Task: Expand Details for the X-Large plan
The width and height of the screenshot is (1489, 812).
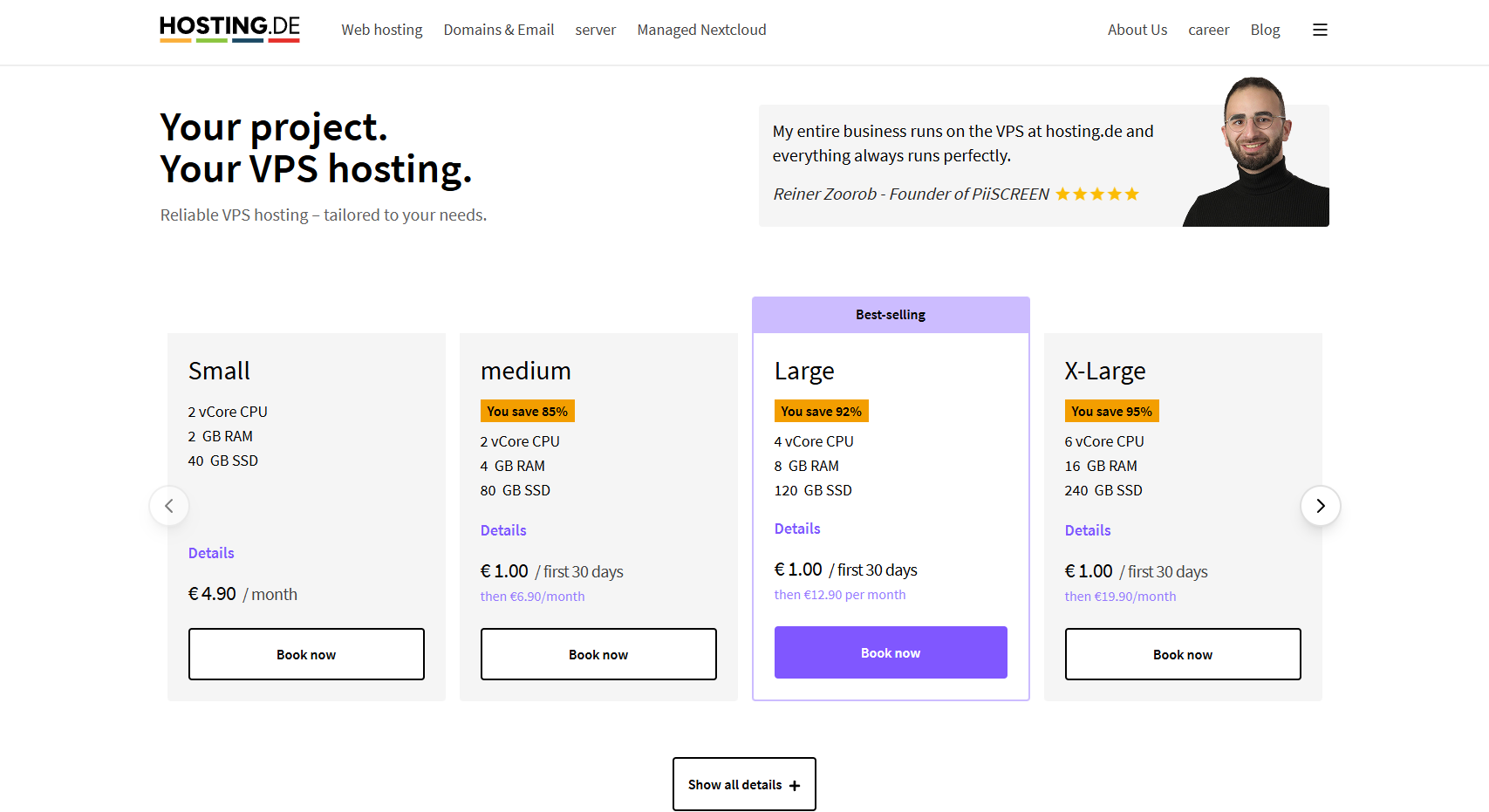Action: point(1088,530)
